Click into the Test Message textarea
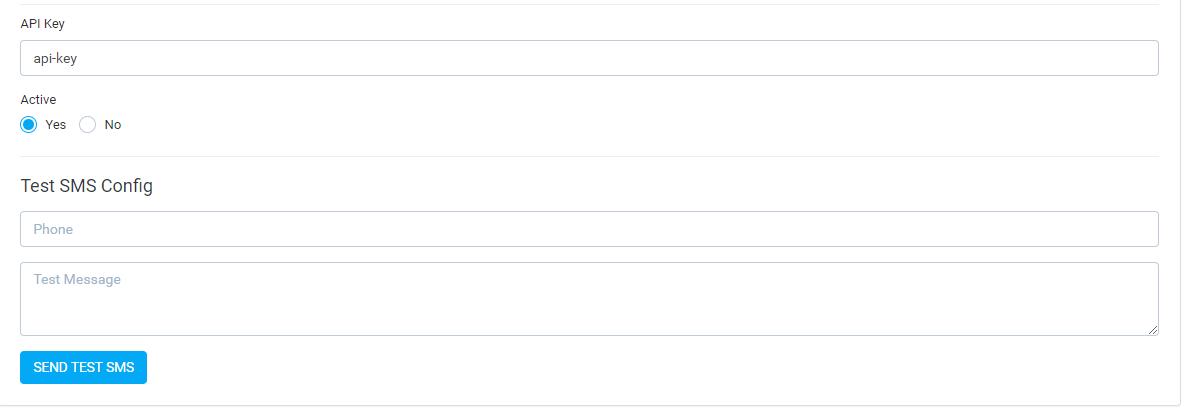The width and height of the screenshot is (1182, 408). [x=589, y=299]
